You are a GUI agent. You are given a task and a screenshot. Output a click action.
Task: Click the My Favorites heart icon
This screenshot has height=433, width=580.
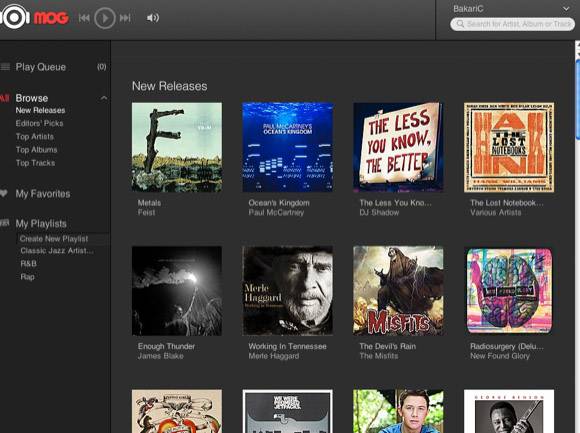[x=4, y=193]
